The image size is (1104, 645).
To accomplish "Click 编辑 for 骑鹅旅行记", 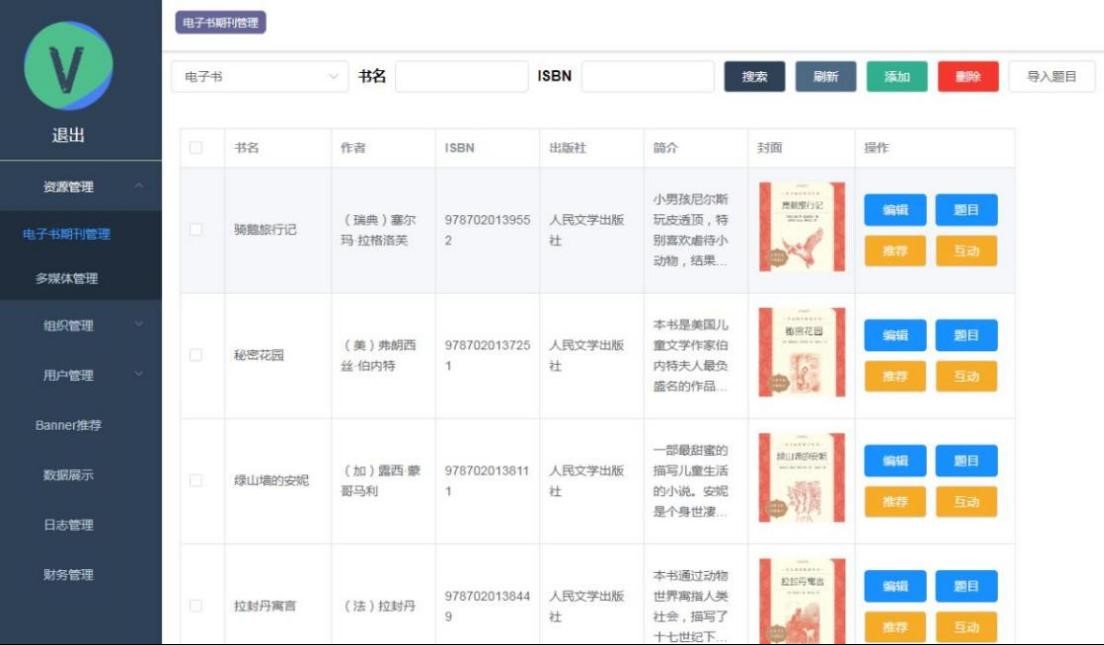I will pos(895,210).
